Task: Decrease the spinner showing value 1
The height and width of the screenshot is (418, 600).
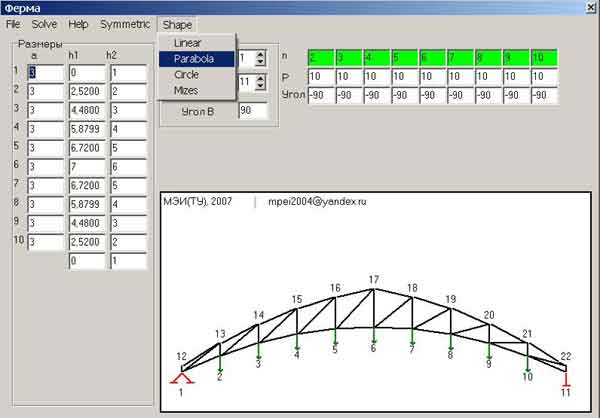Action: click(260, 62)
